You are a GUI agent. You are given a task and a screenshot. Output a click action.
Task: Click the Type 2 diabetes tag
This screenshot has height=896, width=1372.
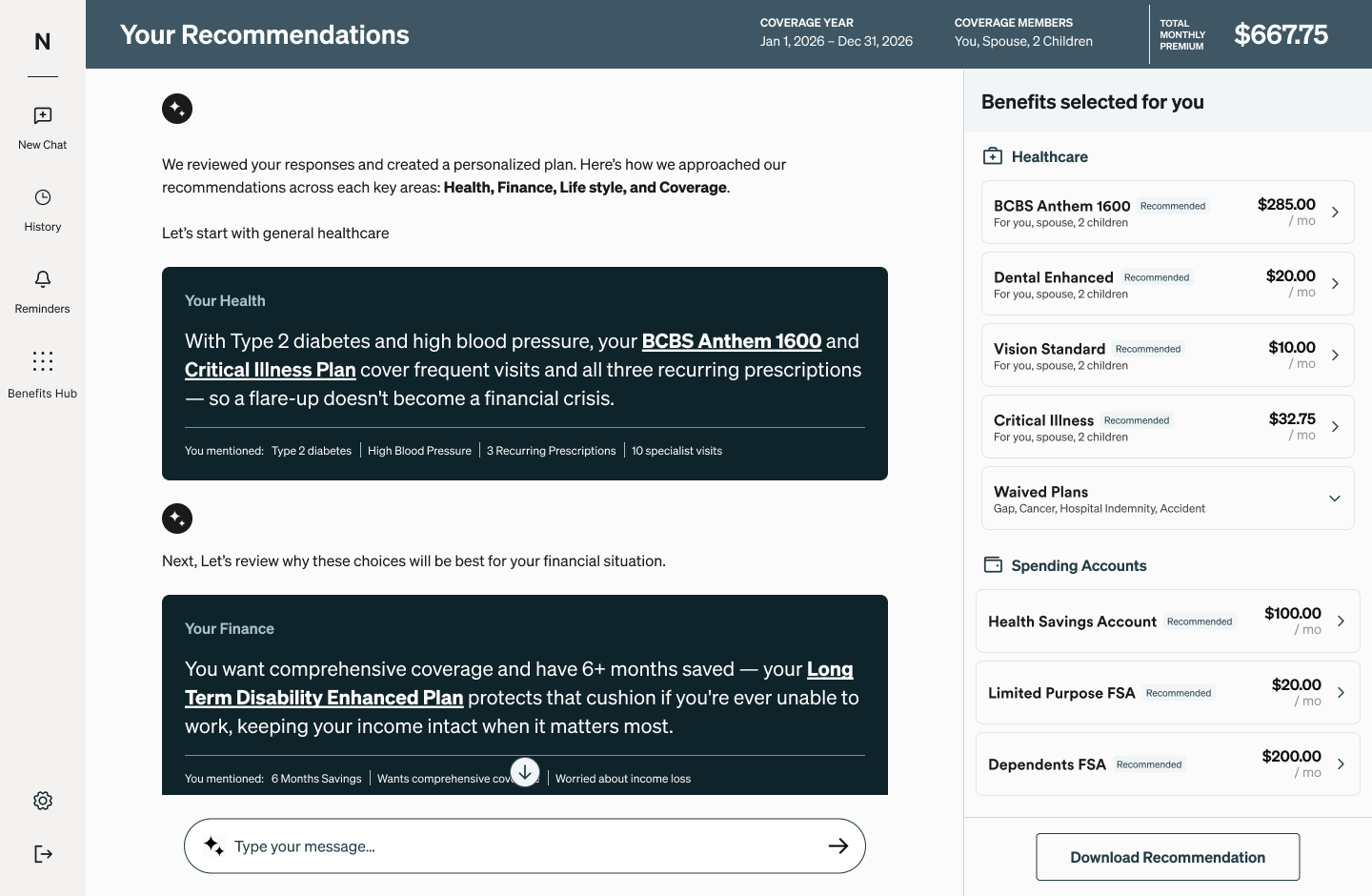pyautogui.click(x=312, y=451)
